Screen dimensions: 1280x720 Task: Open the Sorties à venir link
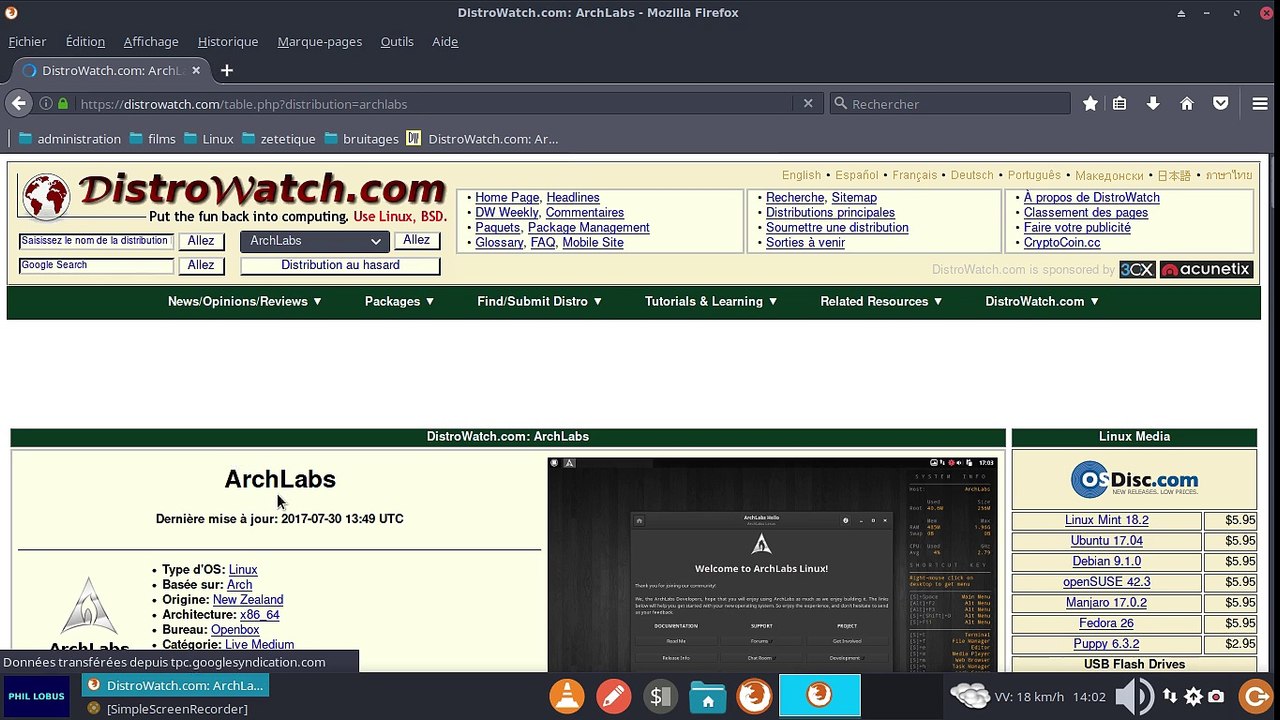click(805, 243)
